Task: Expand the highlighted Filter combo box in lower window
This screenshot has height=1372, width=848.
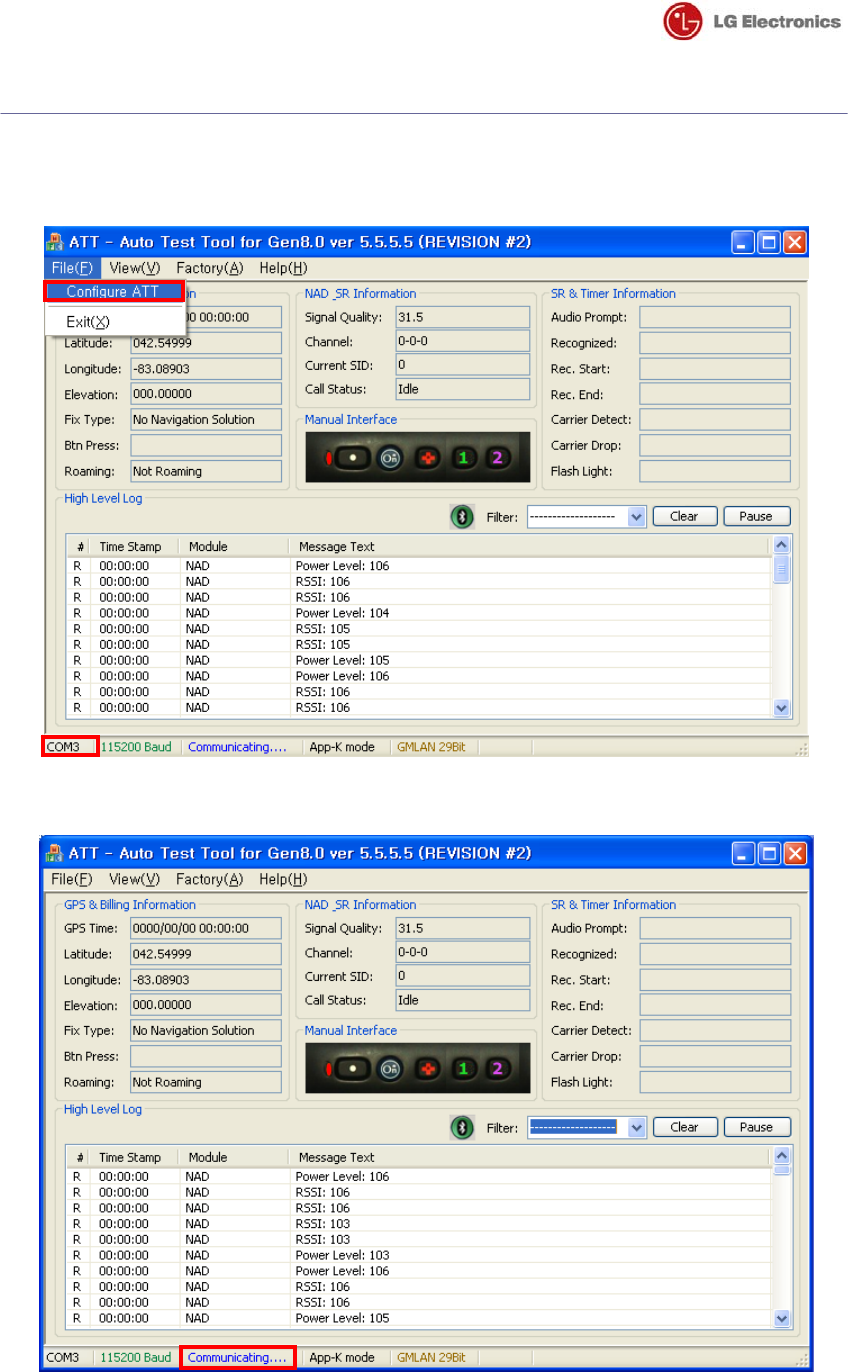Action: click(637, 1127)
